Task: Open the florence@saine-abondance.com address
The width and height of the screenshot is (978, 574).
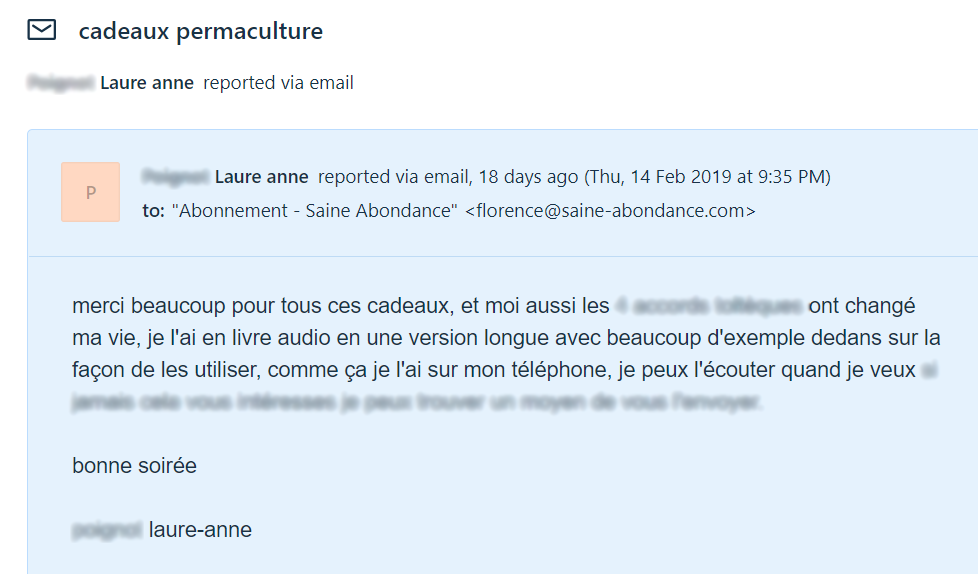Action: [x=611, y=211]
